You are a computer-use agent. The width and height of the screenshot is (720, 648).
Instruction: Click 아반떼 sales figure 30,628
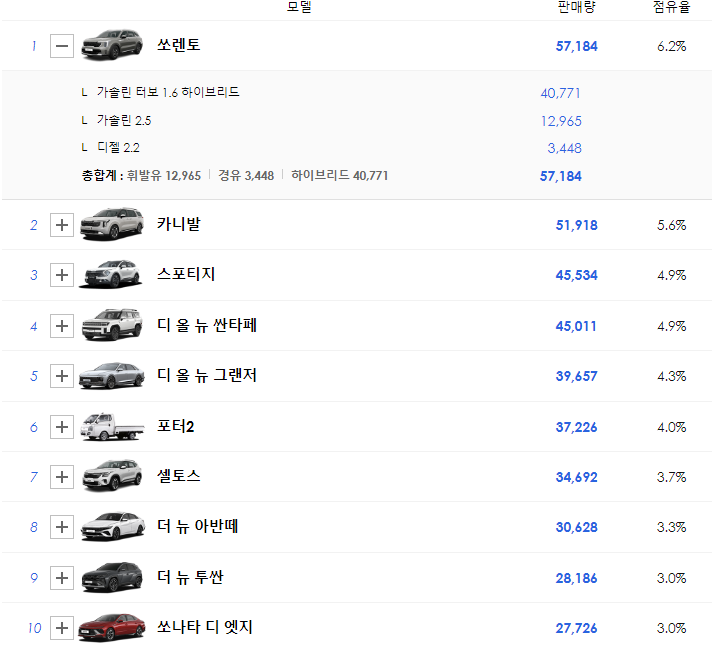pyautogui.click(x=576, y=527)
